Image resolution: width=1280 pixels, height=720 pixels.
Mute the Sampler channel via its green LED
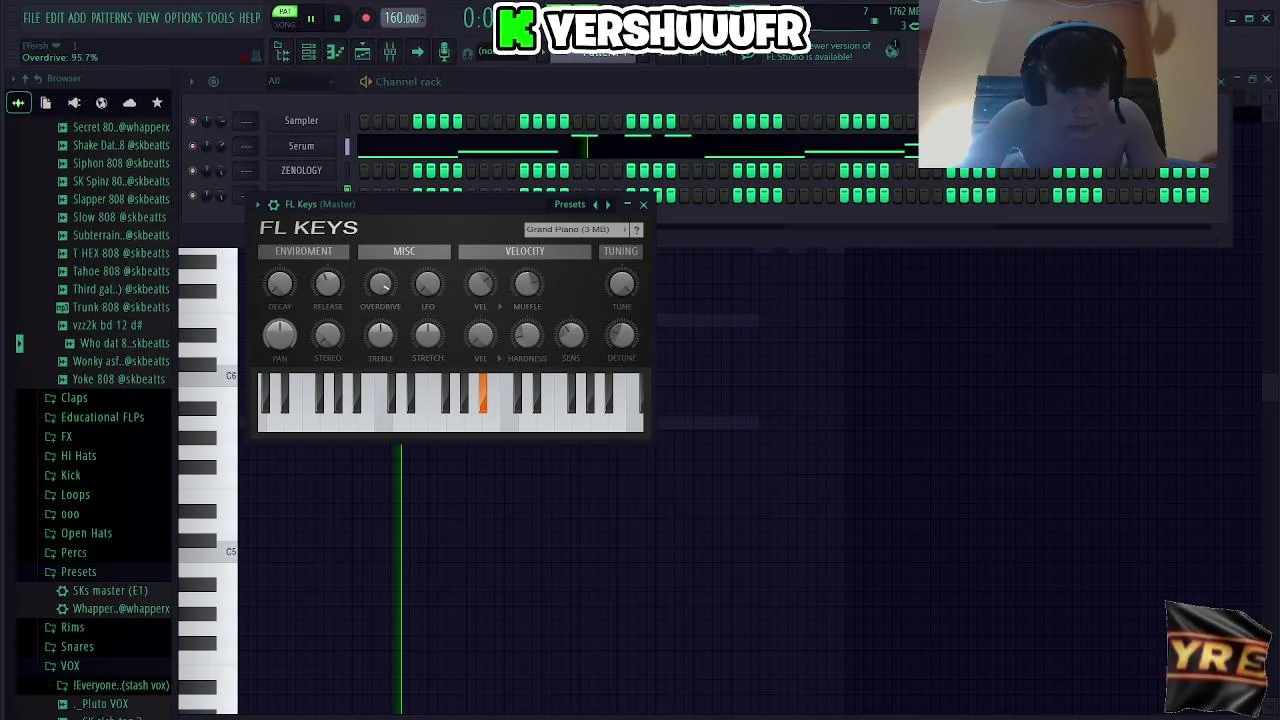pos(192,121)
